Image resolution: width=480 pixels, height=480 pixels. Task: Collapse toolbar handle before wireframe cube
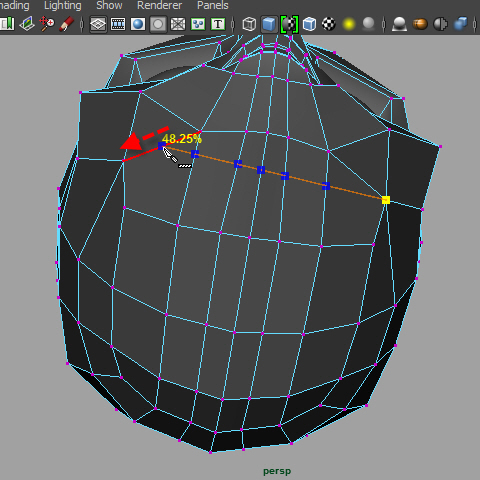pyautogui.click(x=233, y=24)
